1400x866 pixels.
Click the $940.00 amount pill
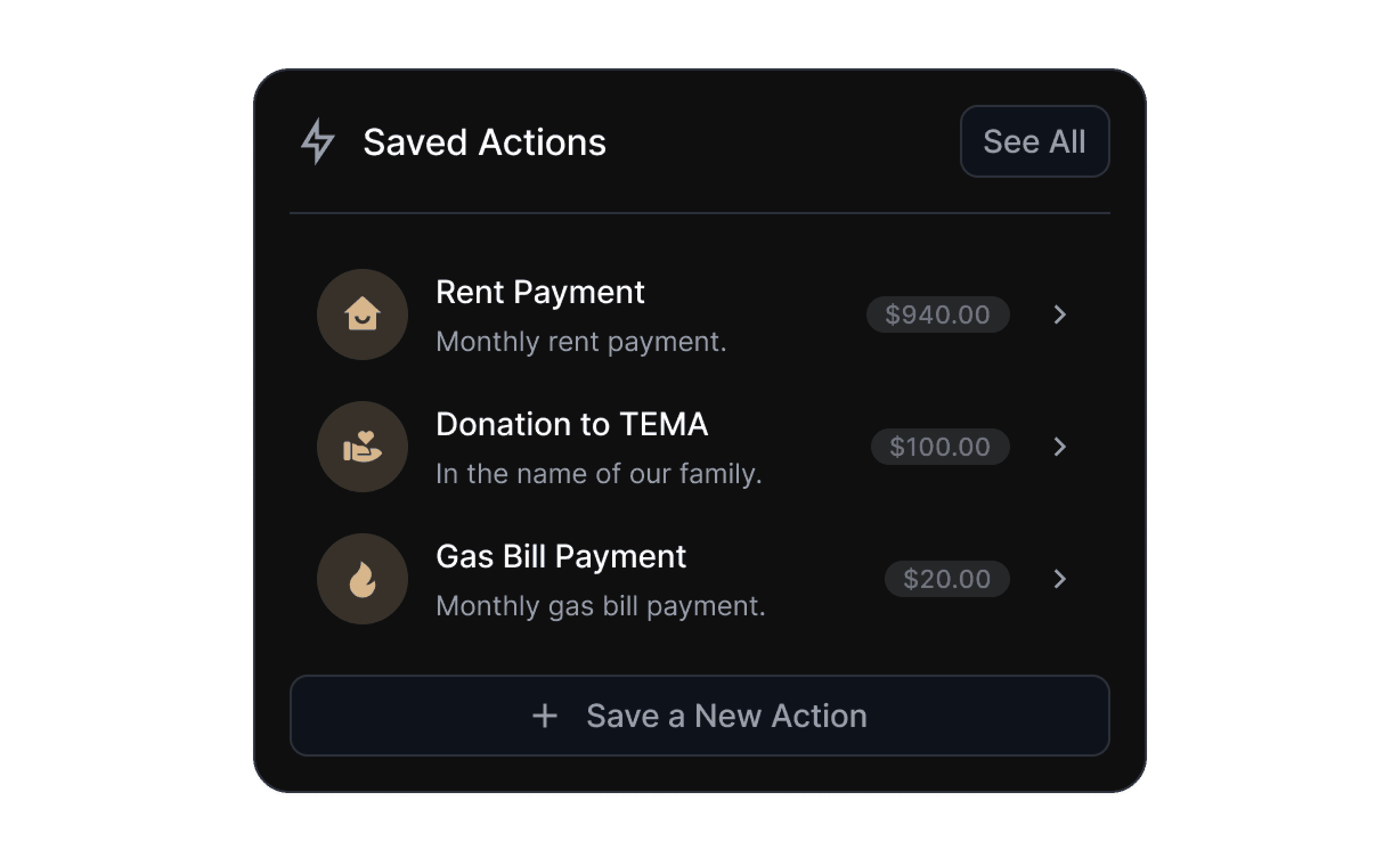(x=938, y=314)
